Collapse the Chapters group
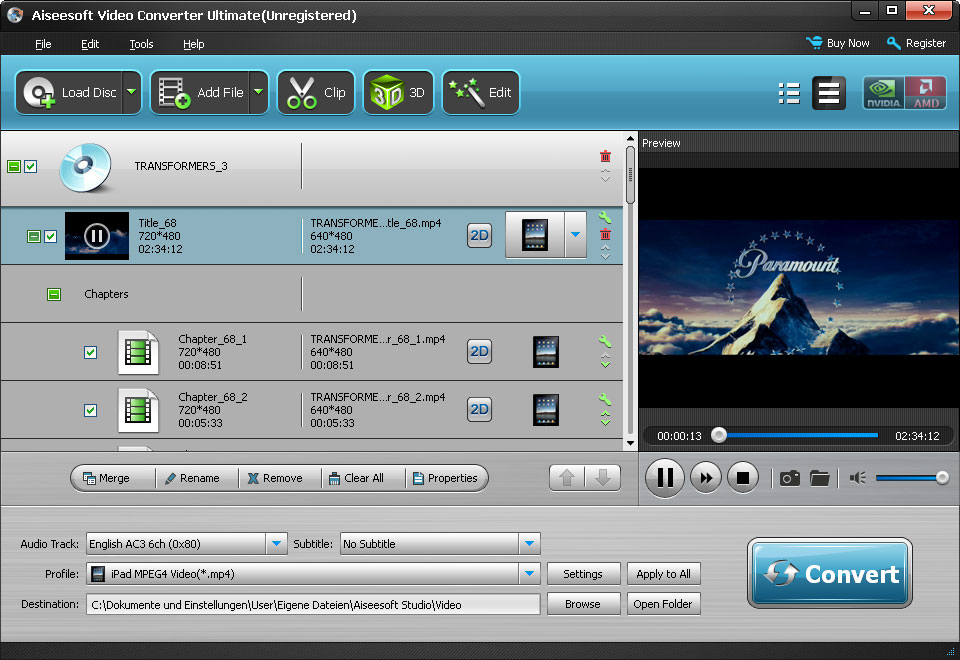The width and height of the screenshot is (960, 660). (54, 294)
